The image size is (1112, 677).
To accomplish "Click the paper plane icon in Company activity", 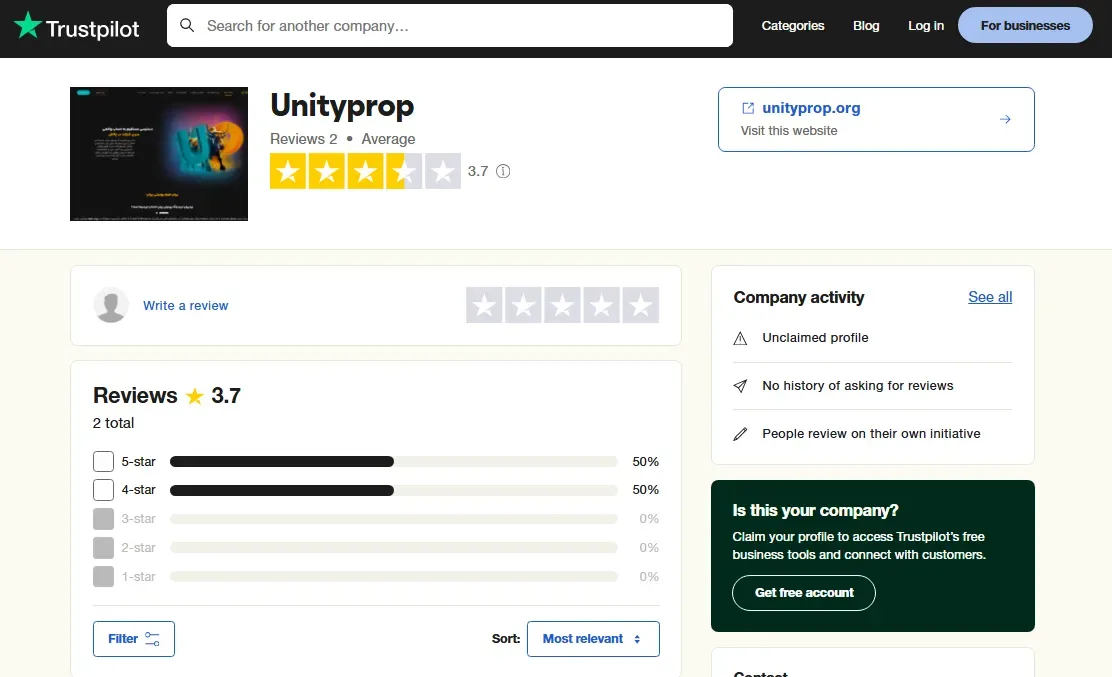I will [x=740, y=386].
